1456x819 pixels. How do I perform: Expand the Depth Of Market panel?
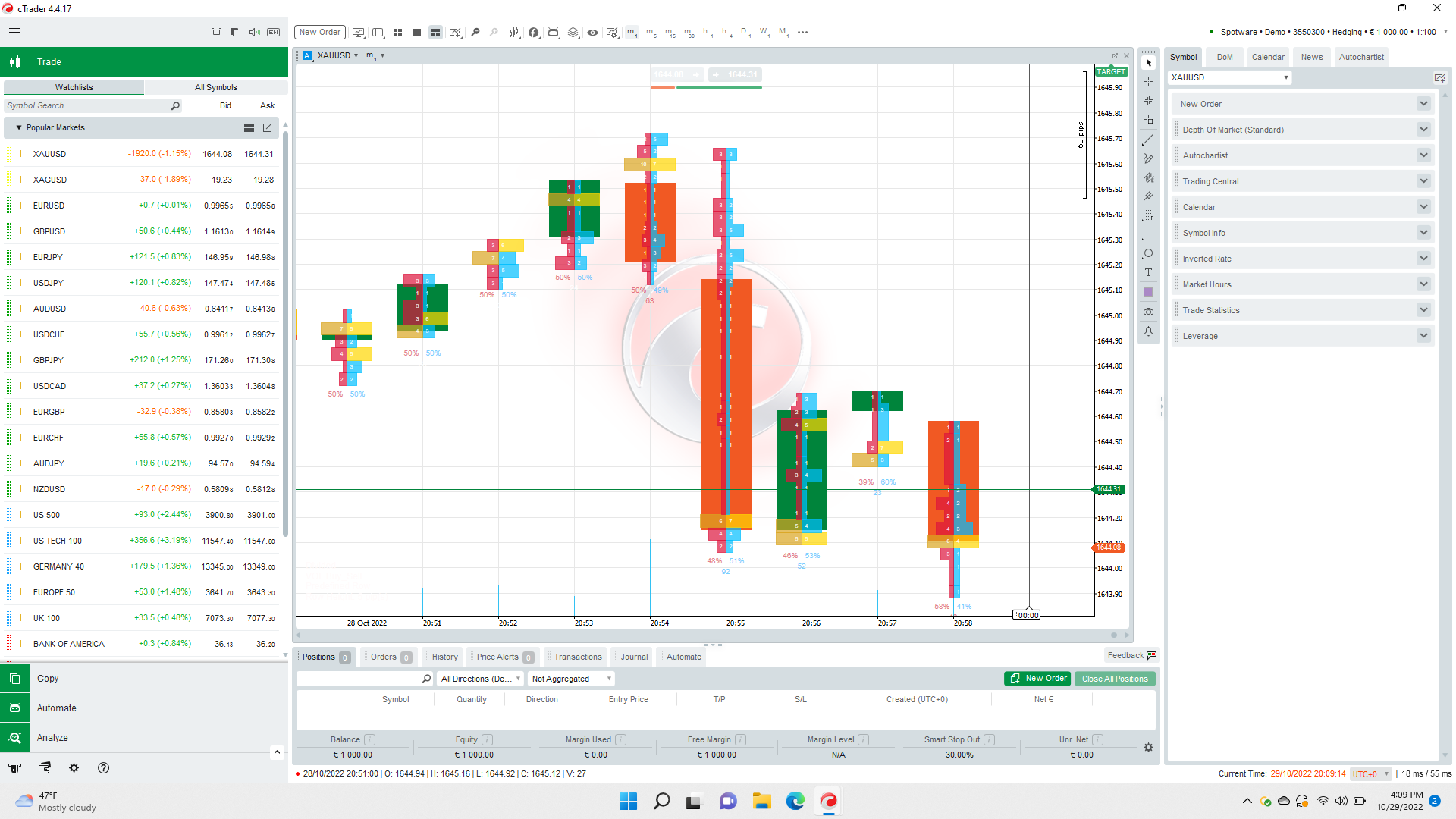tap(1423, 130)
